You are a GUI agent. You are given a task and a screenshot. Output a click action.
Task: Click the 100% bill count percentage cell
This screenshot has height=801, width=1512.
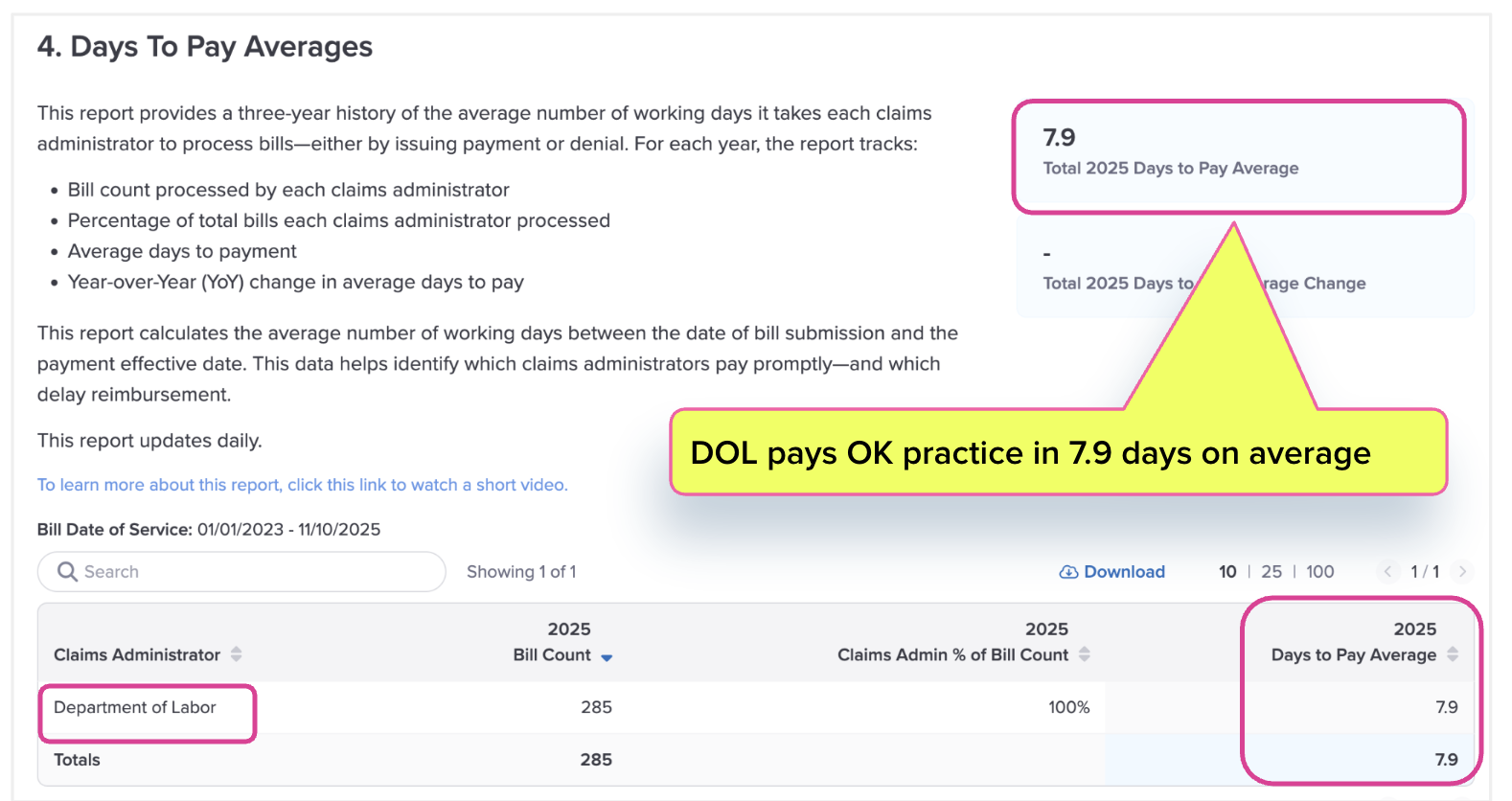(1068, 708)
